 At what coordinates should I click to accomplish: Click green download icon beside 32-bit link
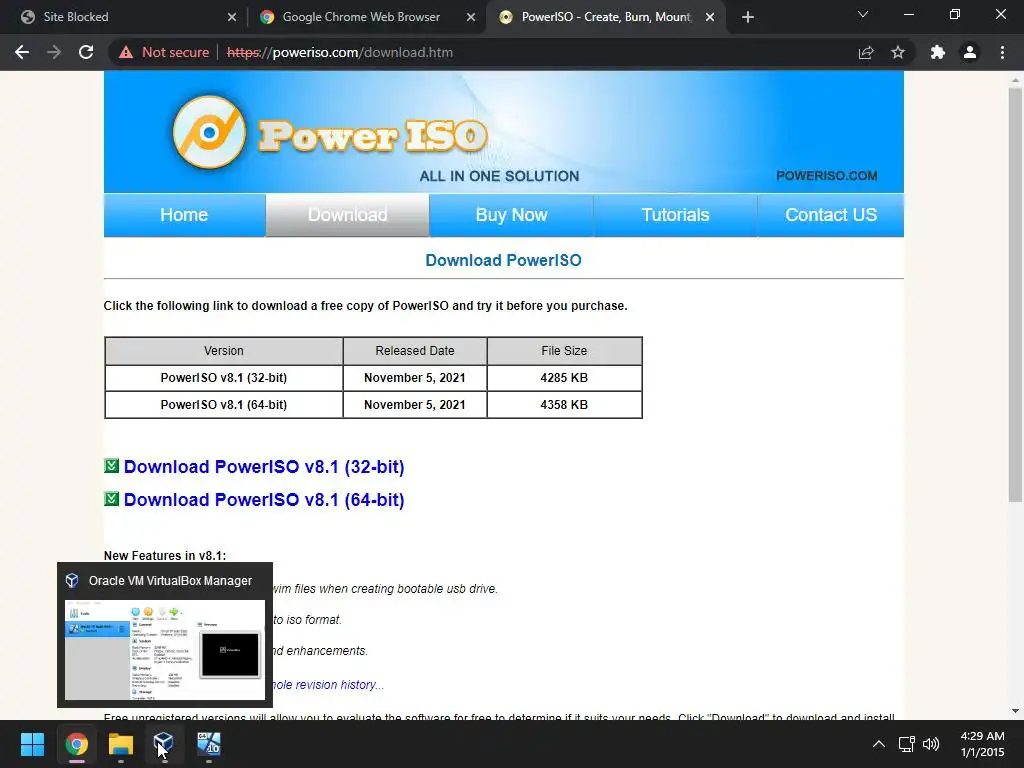click(x=112, y=466)
